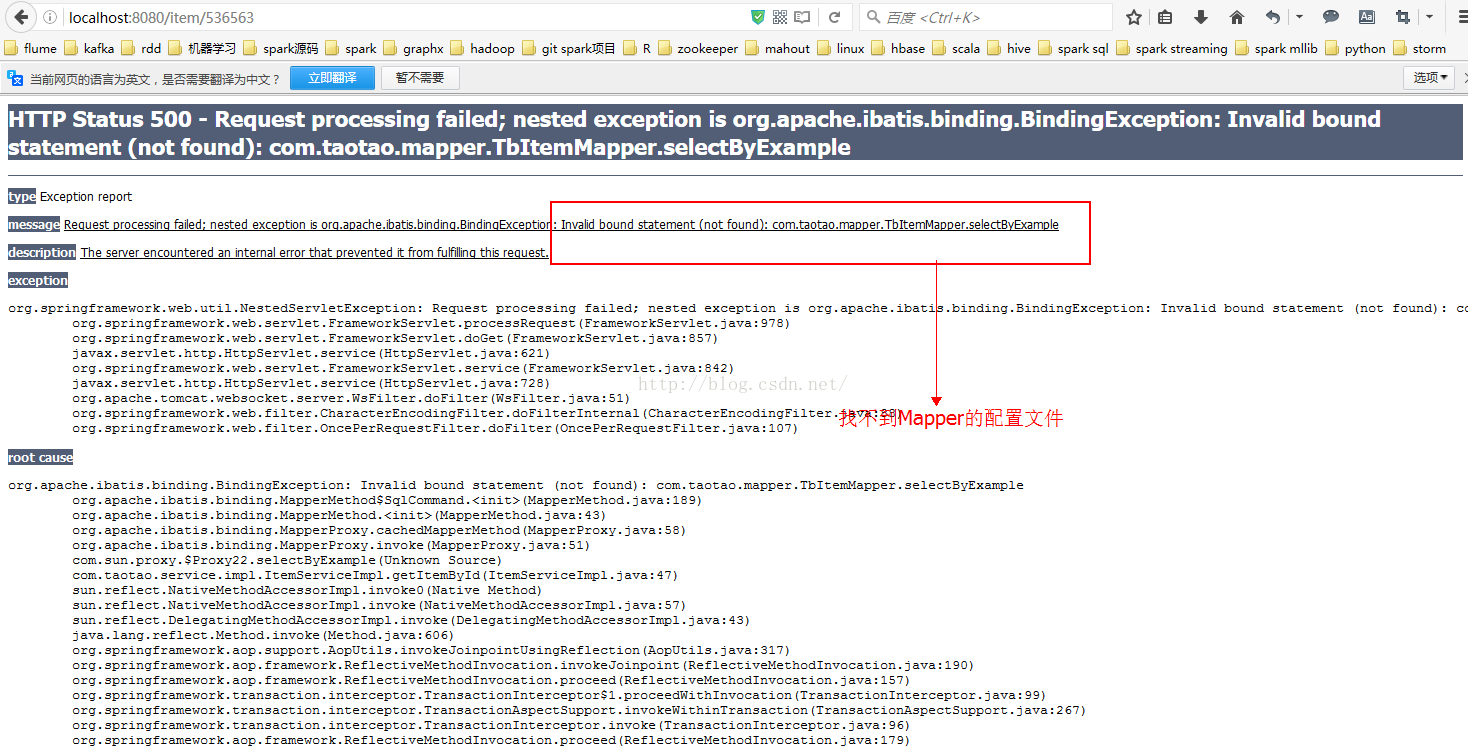Click the Aa toolbar icon
1468x746 pixels.
(1366, 17)
